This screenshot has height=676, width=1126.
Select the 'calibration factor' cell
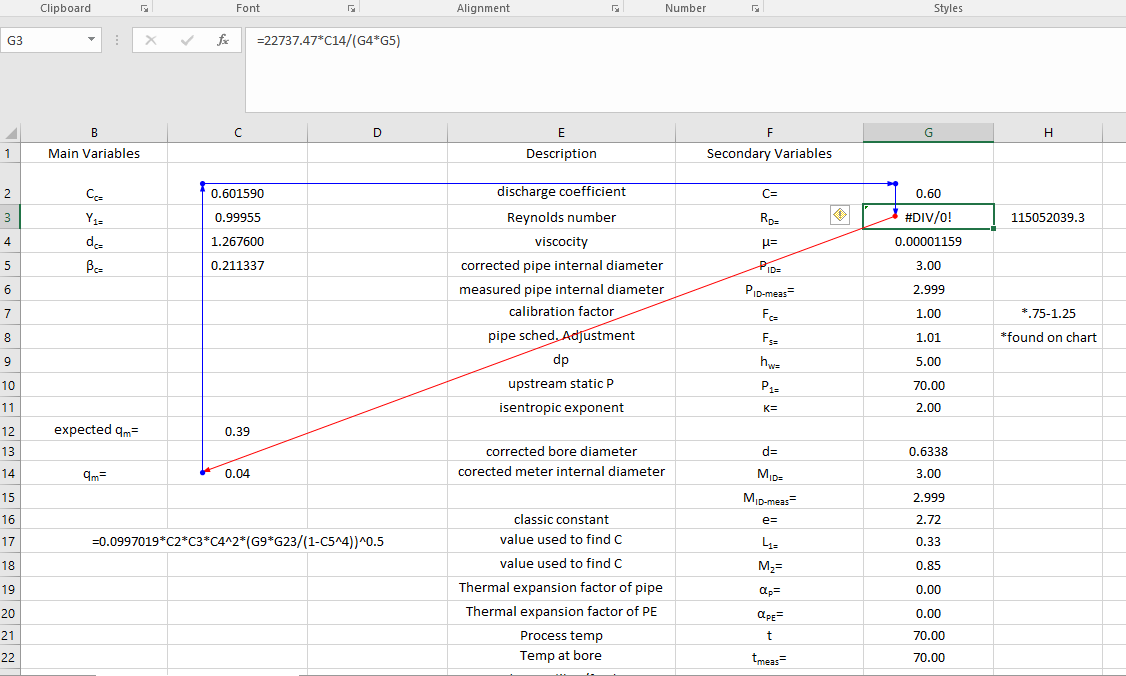click(562, 312)
